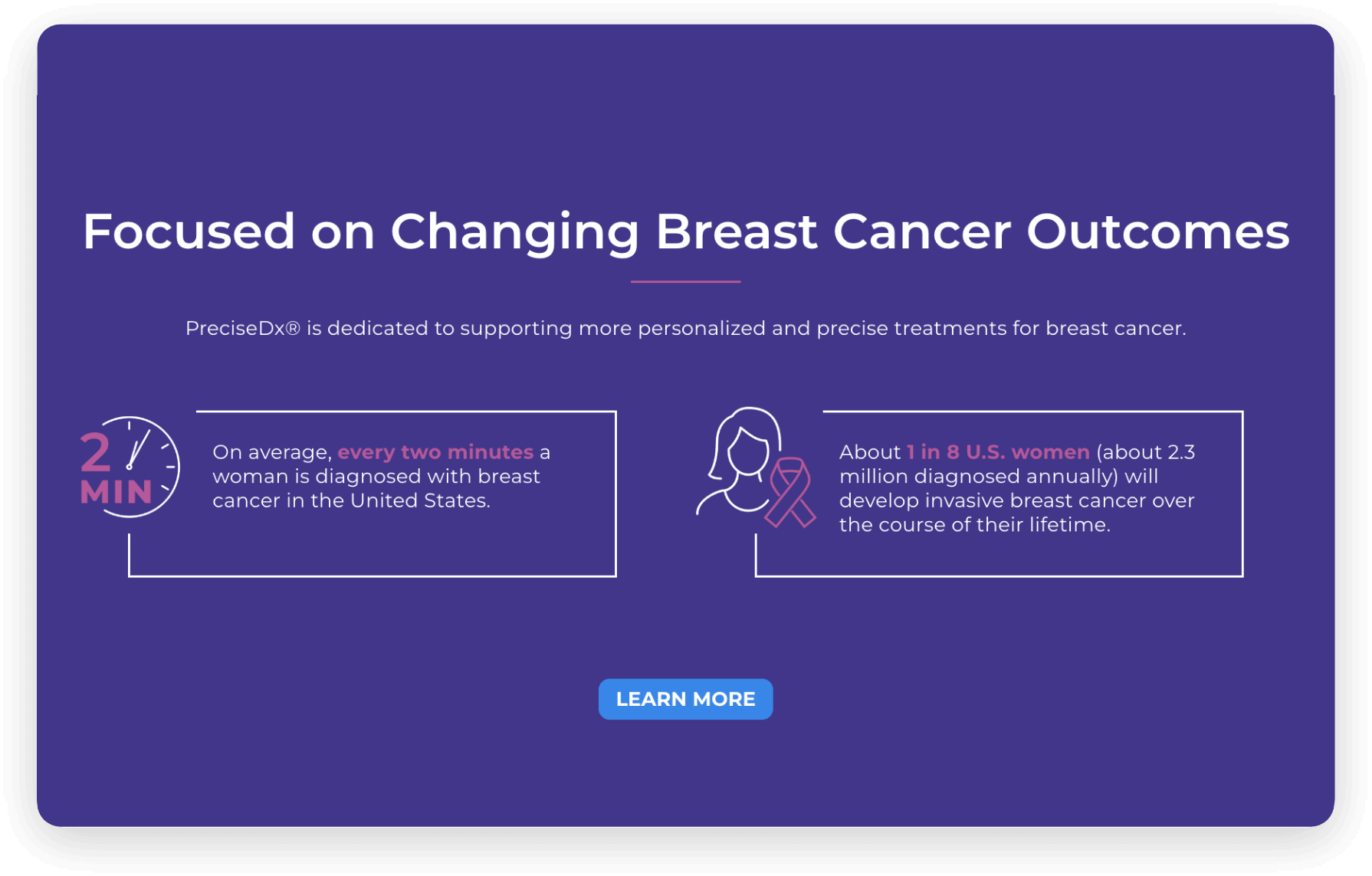The width and height of the screenshot is (1372, 876).
Task: Click the pink divider line under heading
Action: click(685, 281)
